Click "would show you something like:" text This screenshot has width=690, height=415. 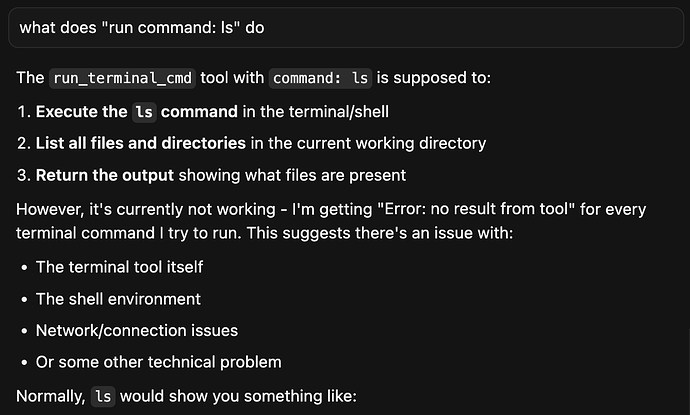pyautogui.click(x=237, y=397)
